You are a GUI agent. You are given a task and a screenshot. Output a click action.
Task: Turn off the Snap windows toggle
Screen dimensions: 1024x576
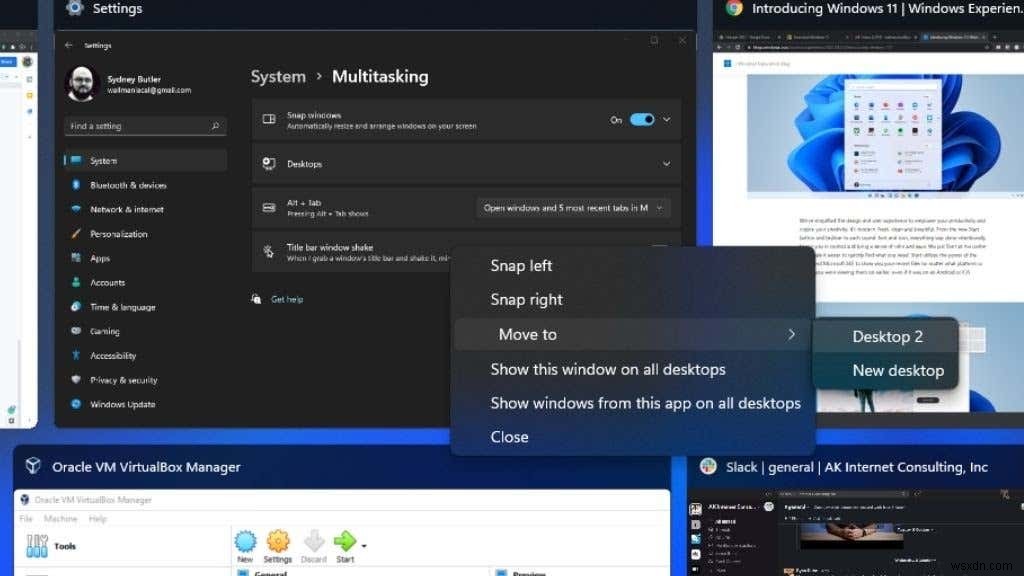click(643, 117)
